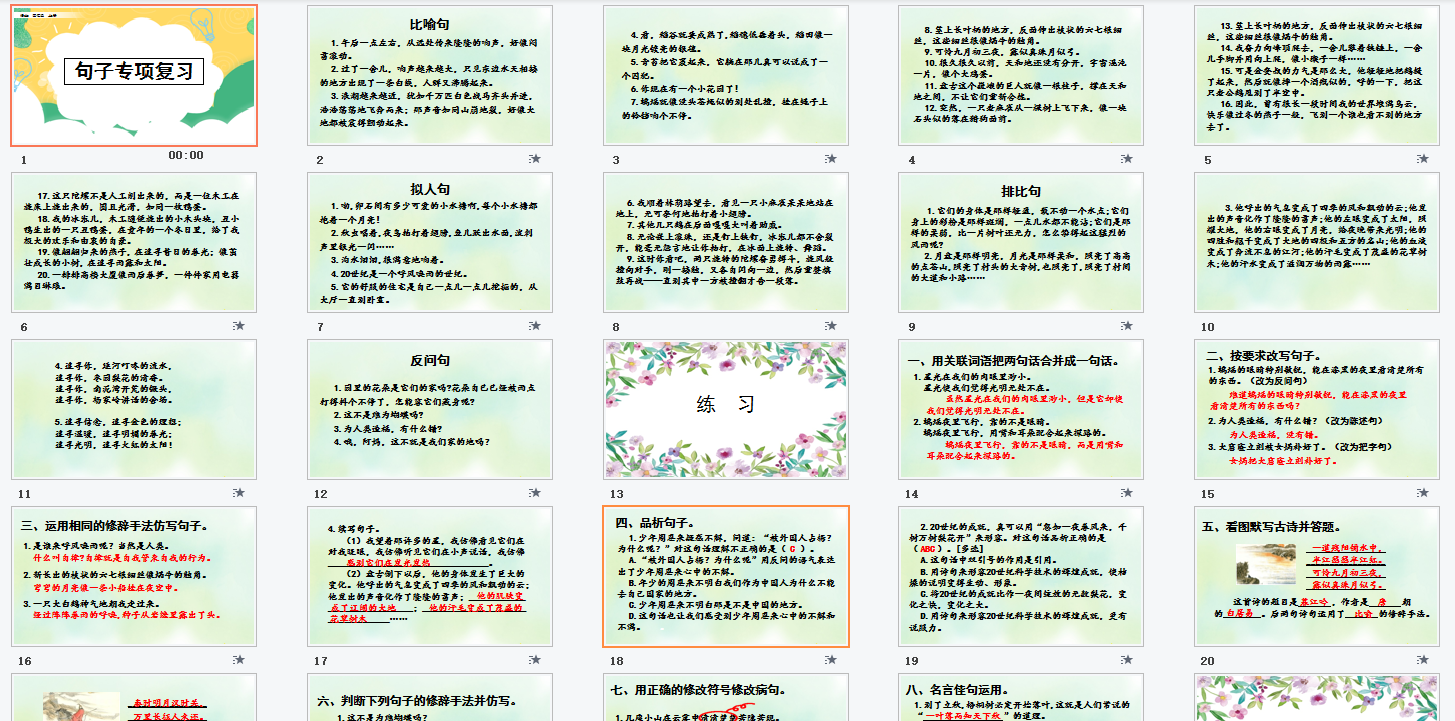Click the animation star under slide 9
The height and width of the screenshot is (721, 1455).
tap(1128, 326)
